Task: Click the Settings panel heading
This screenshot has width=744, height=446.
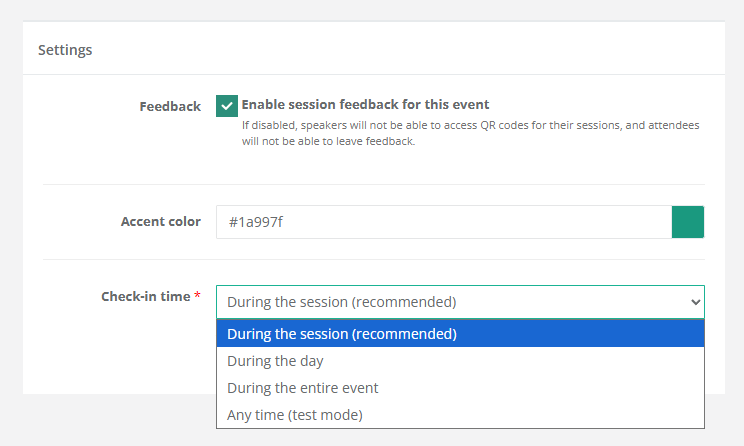Action: click(x=65, y=49)
